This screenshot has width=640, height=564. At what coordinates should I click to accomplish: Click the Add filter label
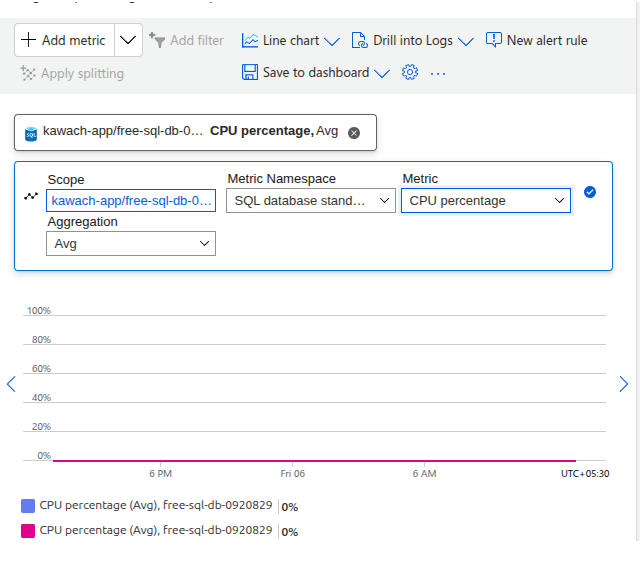[197, 40]
